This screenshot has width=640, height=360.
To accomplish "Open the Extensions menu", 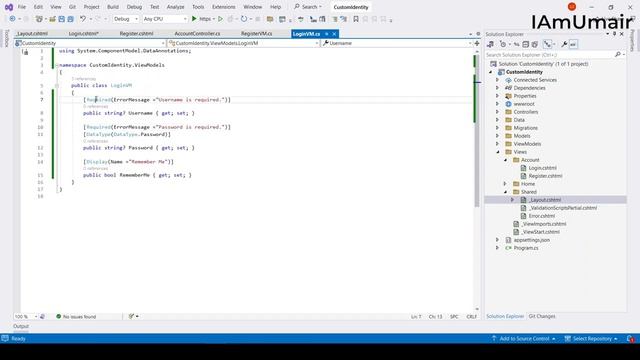I will pos(224,7).
